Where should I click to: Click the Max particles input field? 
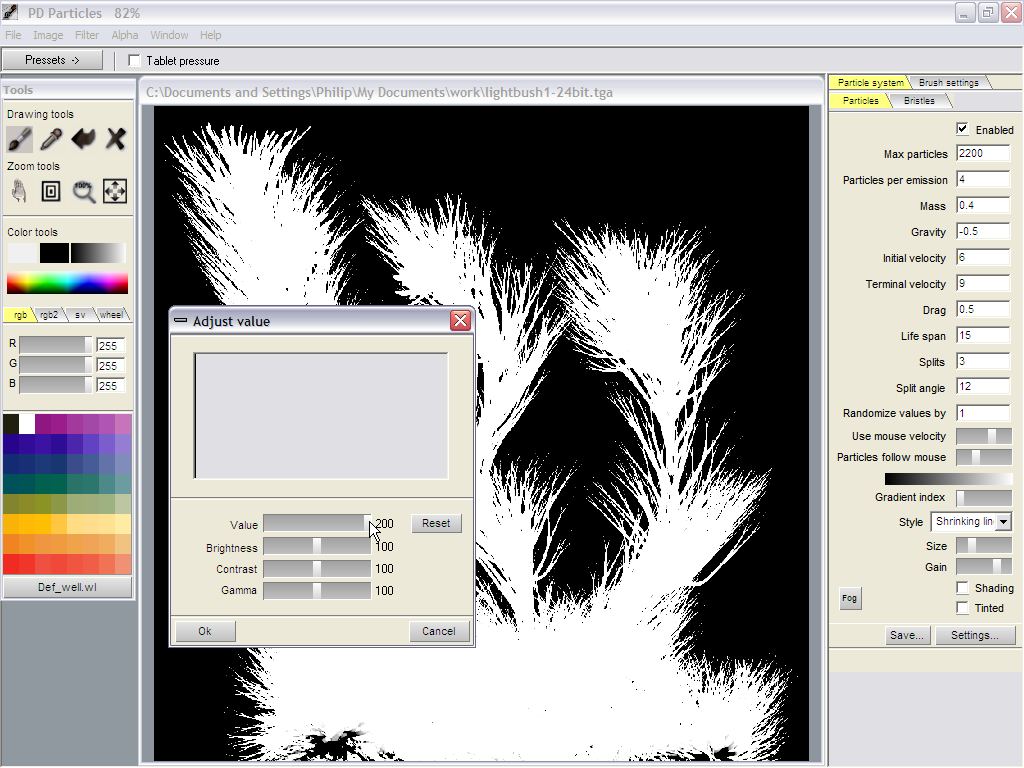982,154
